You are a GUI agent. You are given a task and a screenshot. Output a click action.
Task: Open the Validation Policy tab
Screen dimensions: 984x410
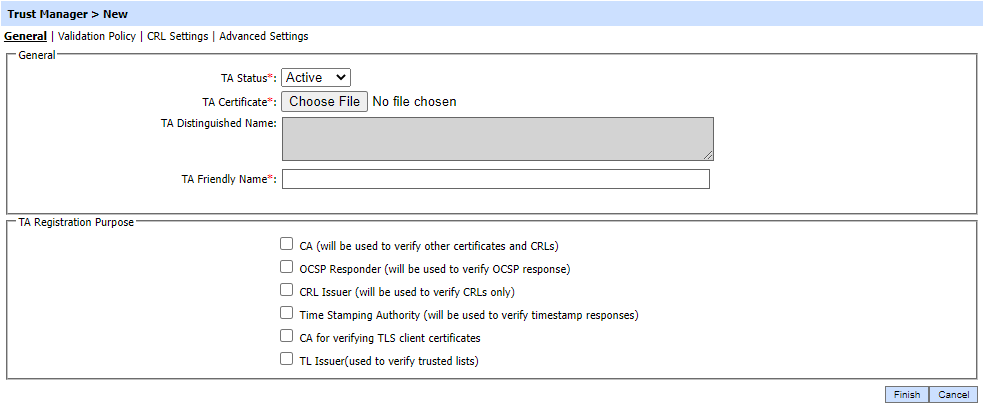99,36
